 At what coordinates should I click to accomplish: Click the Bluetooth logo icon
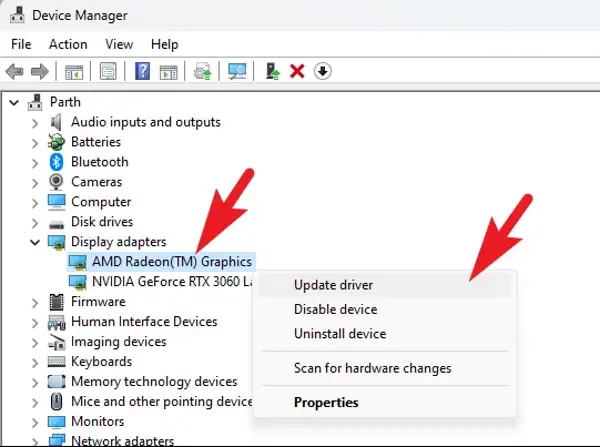(x=57, y=162)
